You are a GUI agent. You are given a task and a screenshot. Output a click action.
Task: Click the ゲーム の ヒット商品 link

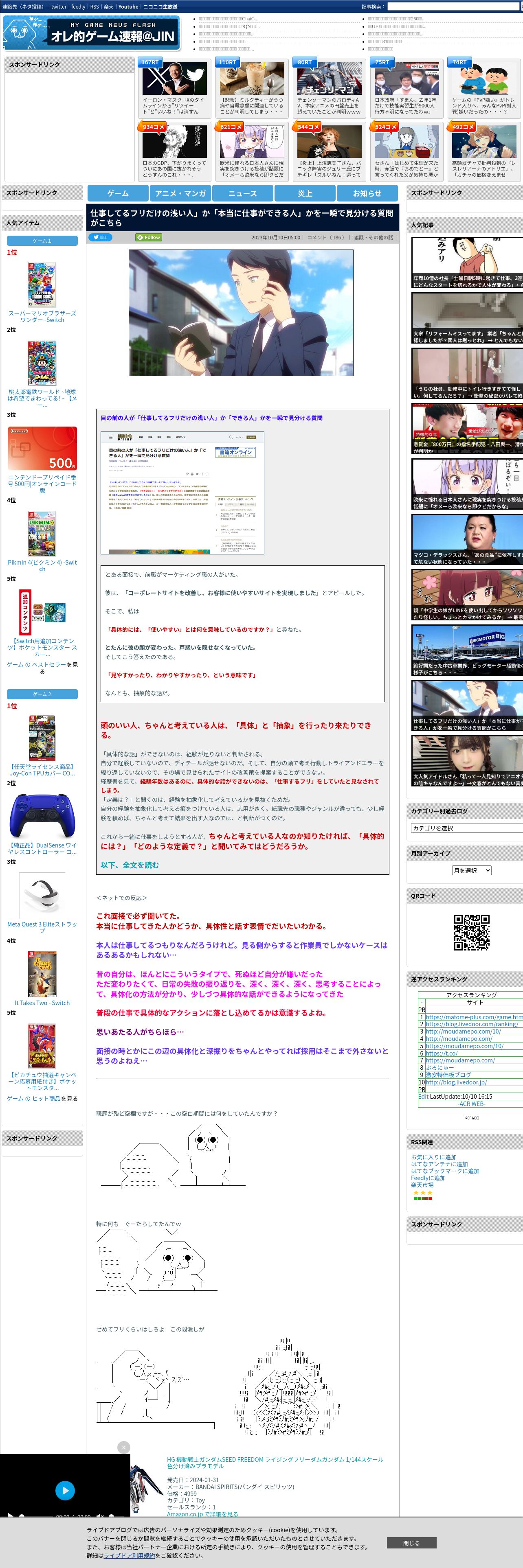[x=33, y=1099]
